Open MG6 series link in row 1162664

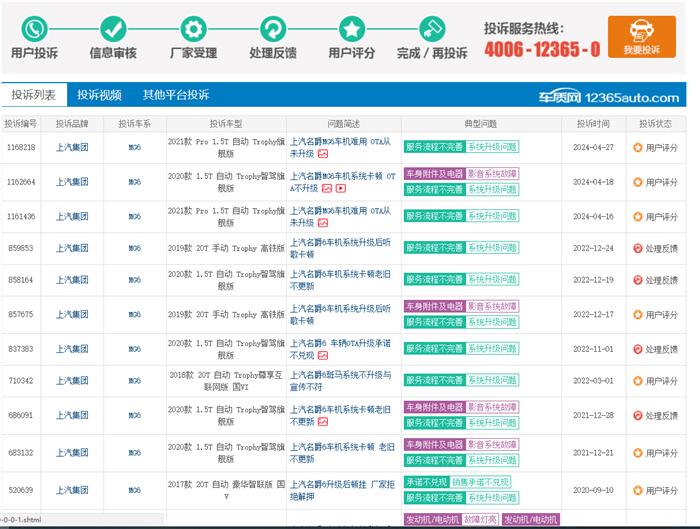click(x=134, y=182)
